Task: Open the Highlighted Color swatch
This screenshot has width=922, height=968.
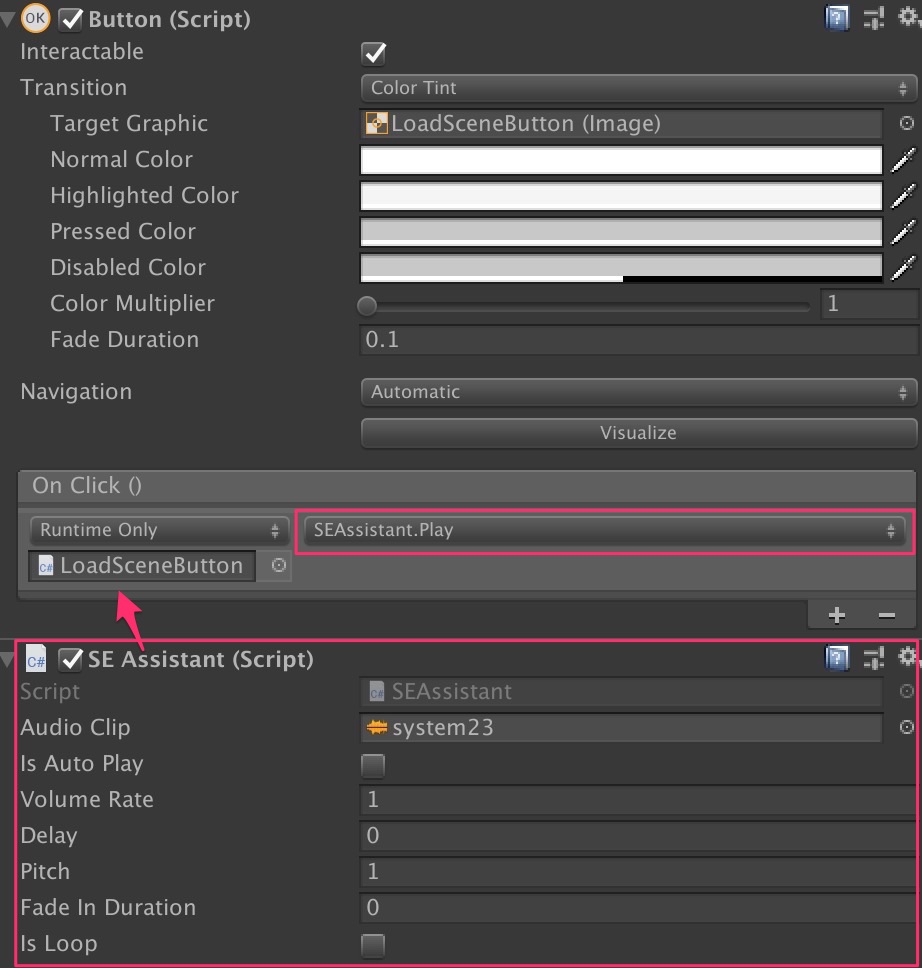Action: [621, 196]
